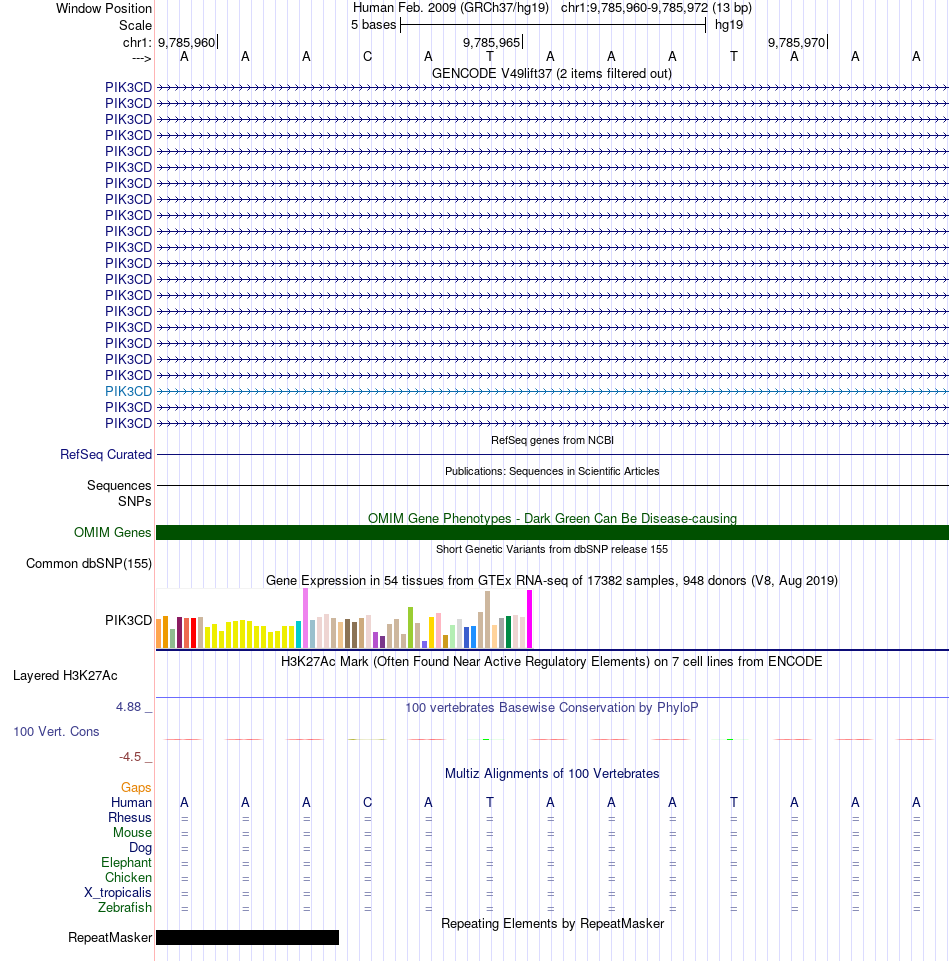Select the Human alignment row label
This screenshot has height=961, width=950.
(x=131, y=803)
